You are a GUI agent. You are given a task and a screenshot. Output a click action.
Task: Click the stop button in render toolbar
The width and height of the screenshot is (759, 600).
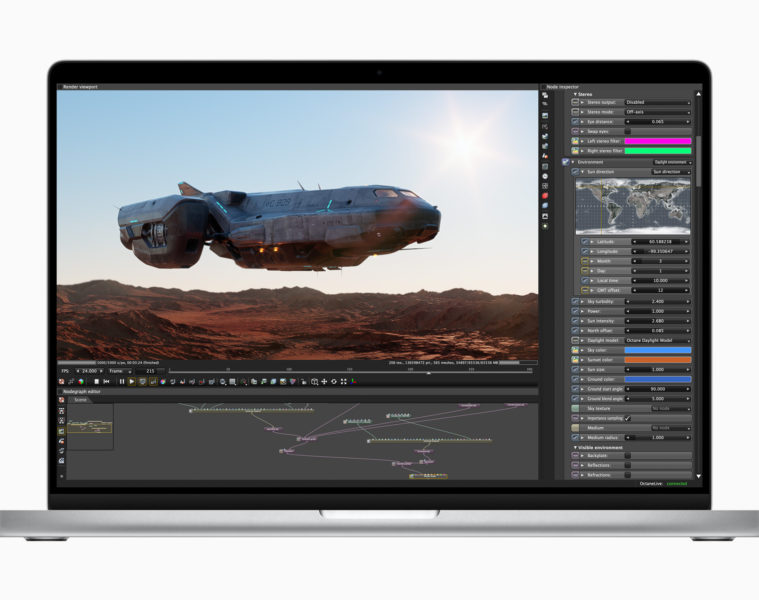pos(96,381)
